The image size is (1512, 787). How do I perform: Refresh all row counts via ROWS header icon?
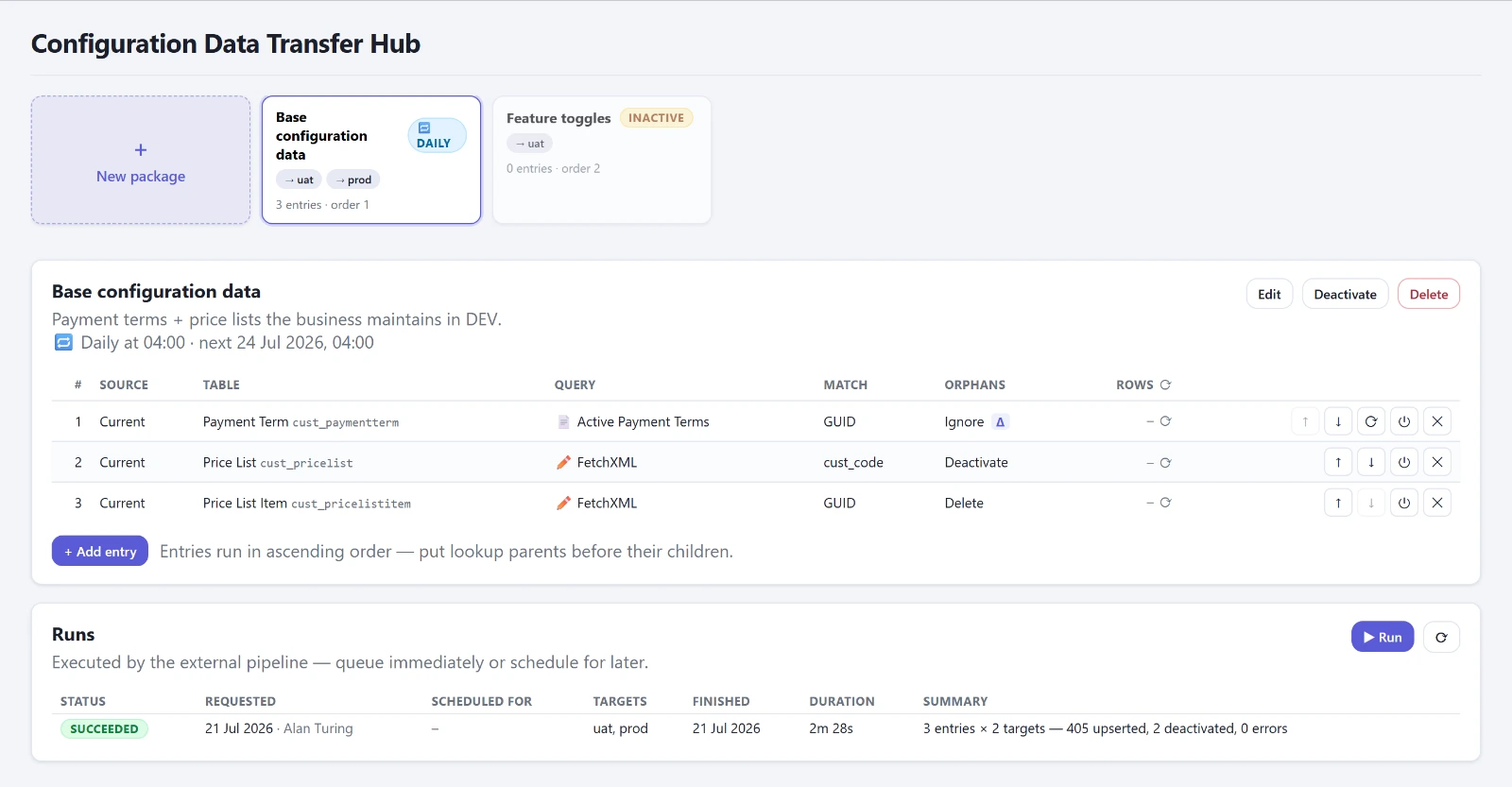pyautogui.click(x=1165, y=385)
